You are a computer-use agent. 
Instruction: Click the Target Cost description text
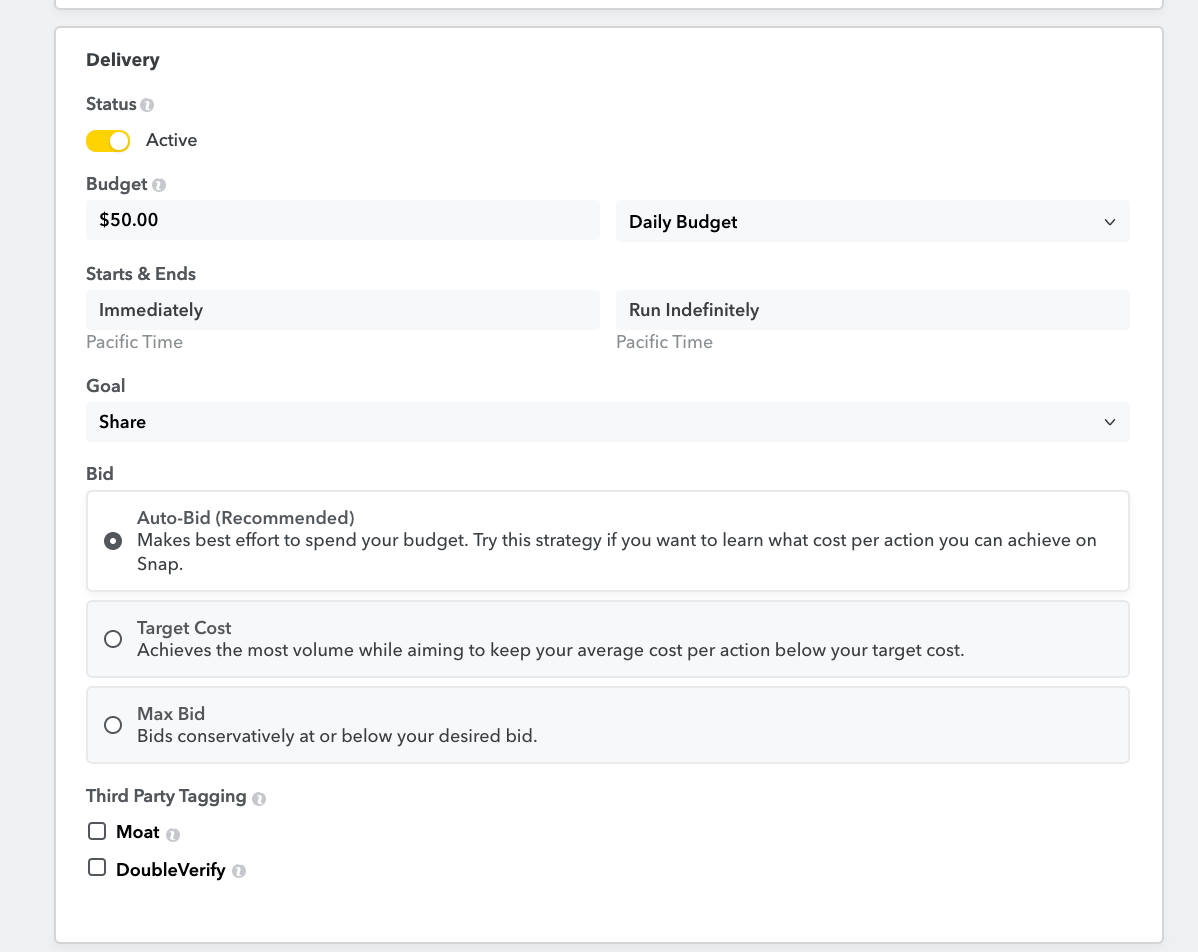(550, 650)
